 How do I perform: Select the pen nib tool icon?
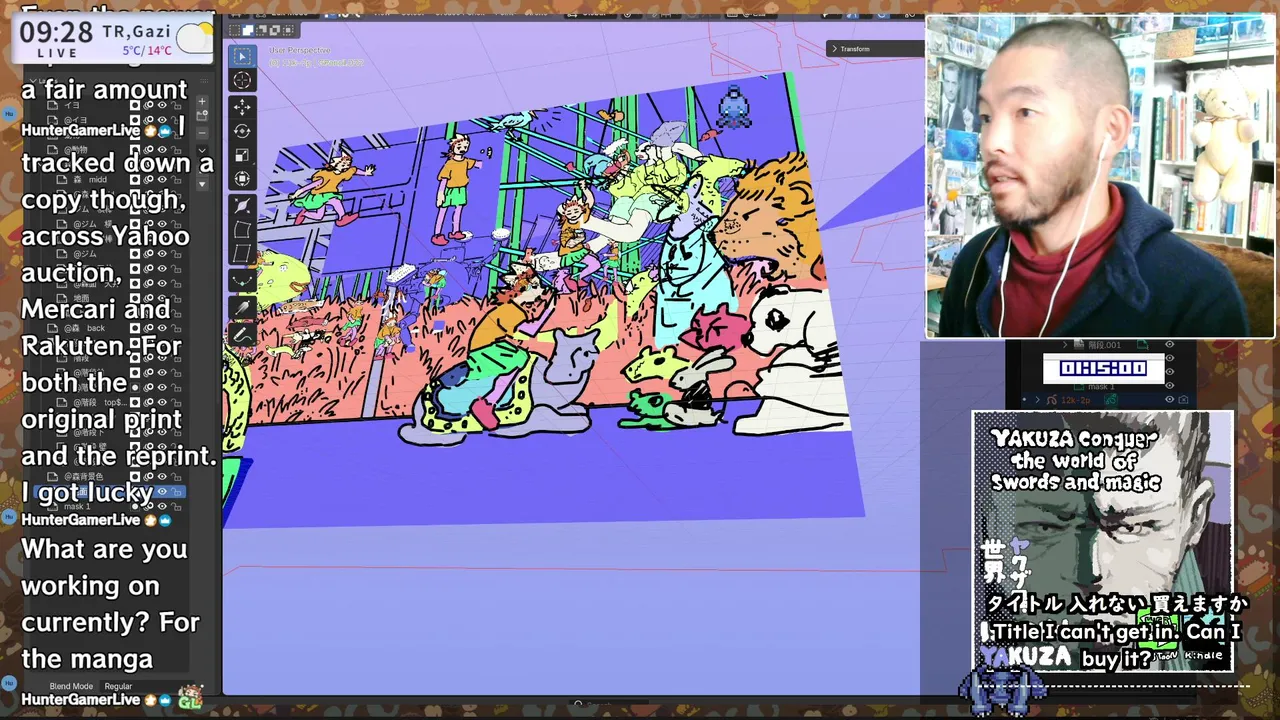click(x=242, y=309)
